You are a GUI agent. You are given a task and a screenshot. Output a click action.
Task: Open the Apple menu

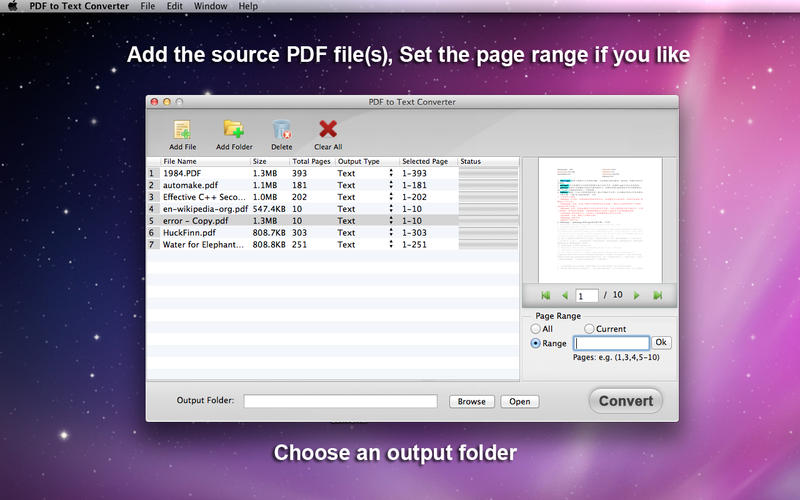(13, 6)
